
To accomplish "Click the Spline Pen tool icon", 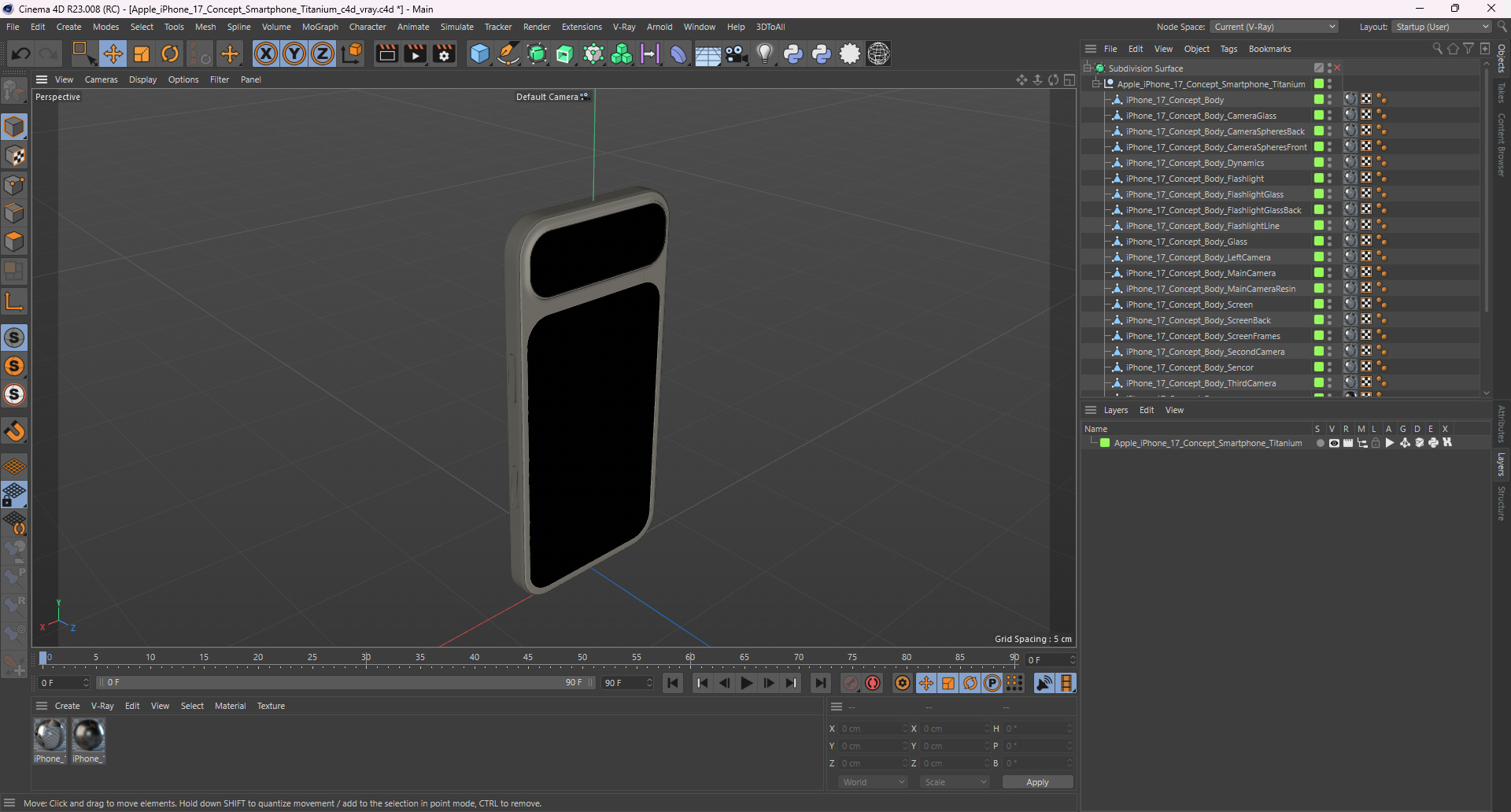I will (x=508, y=54).
